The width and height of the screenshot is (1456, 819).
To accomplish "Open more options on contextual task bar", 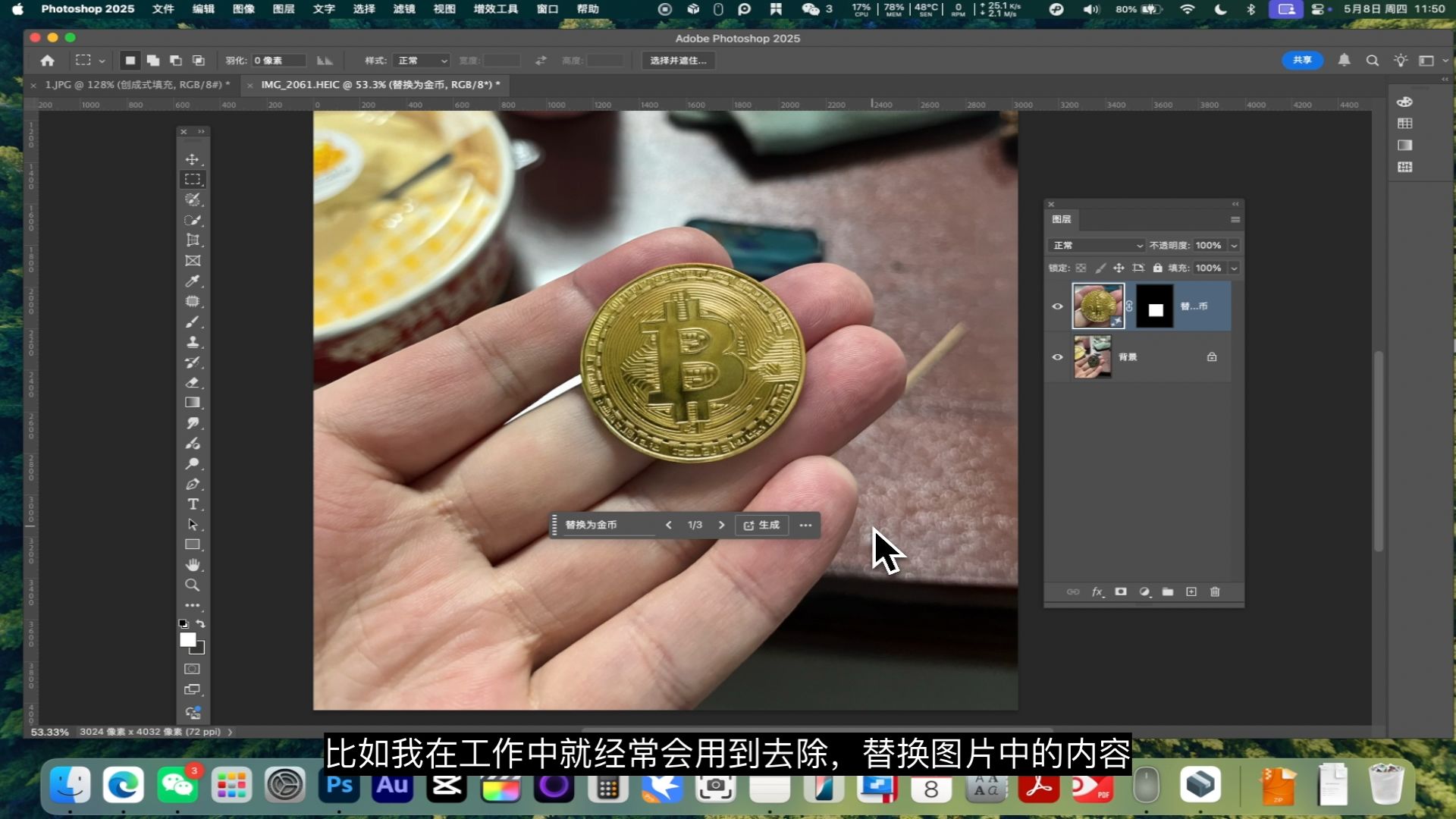I will [x=805, y=526].
